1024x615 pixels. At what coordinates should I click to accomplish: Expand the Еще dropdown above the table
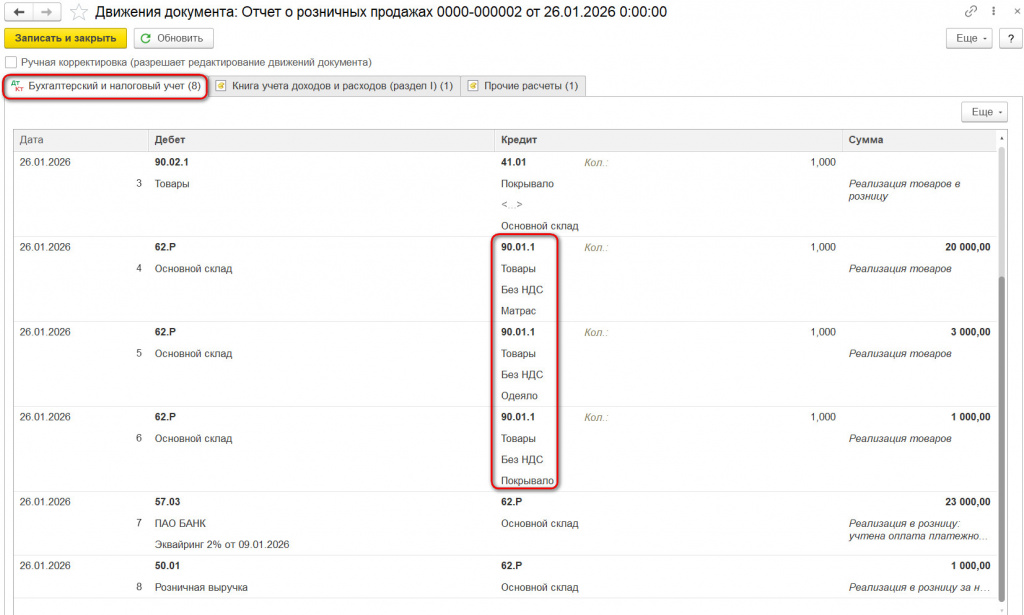(x=984, y=112)
